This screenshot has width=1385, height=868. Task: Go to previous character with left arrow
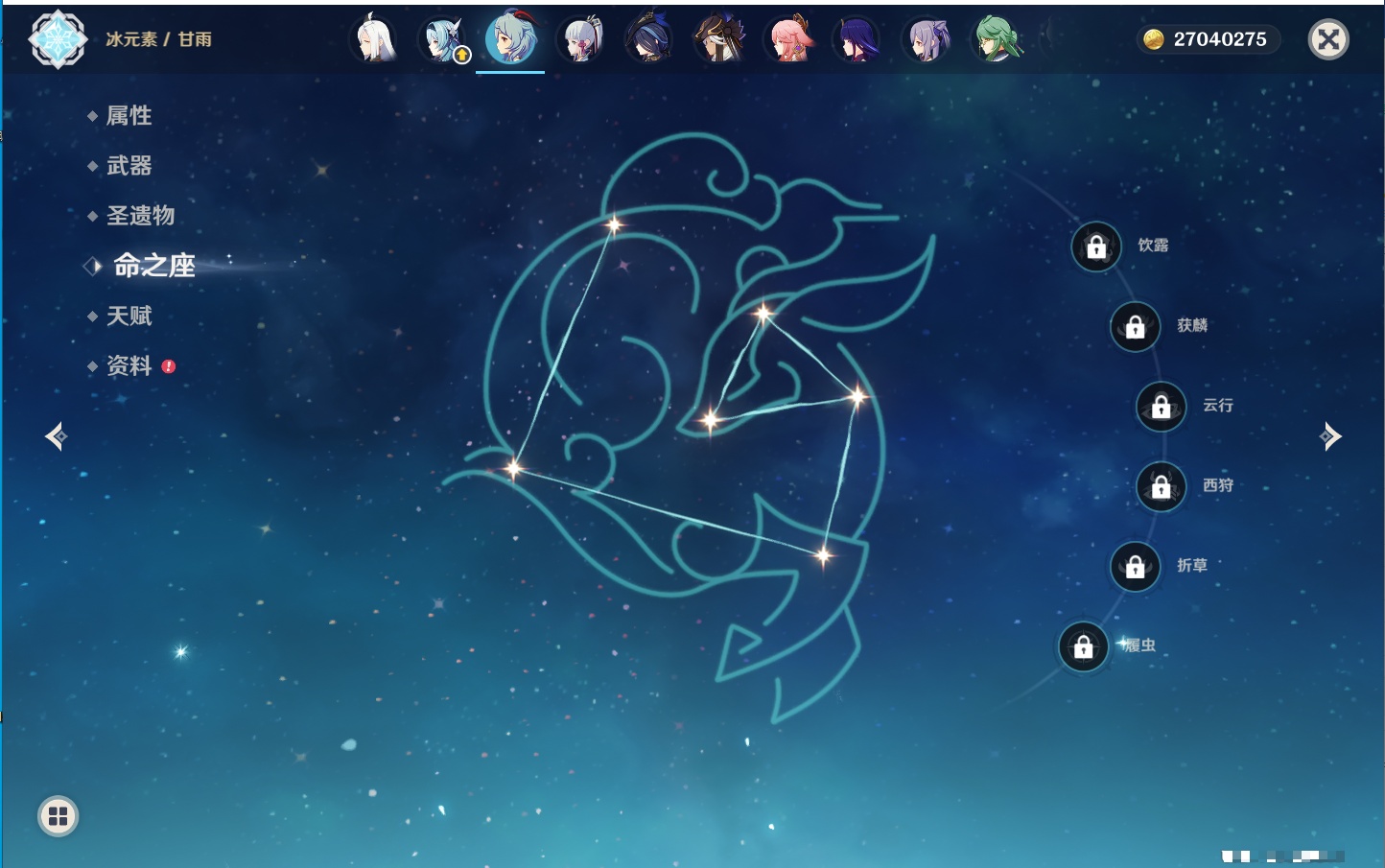click(x=57, y=436)
